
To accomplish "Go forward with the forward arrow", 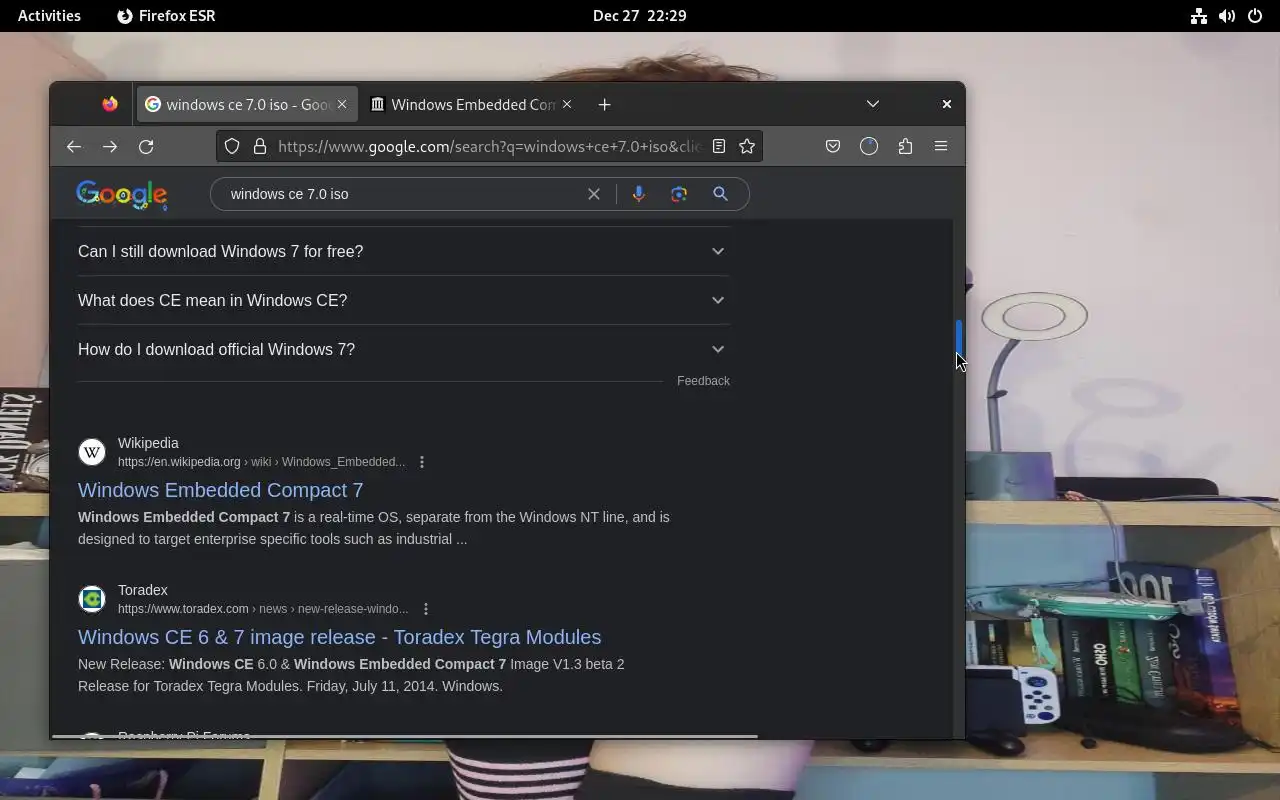I will pyautogui.click(x=110, y=146).
